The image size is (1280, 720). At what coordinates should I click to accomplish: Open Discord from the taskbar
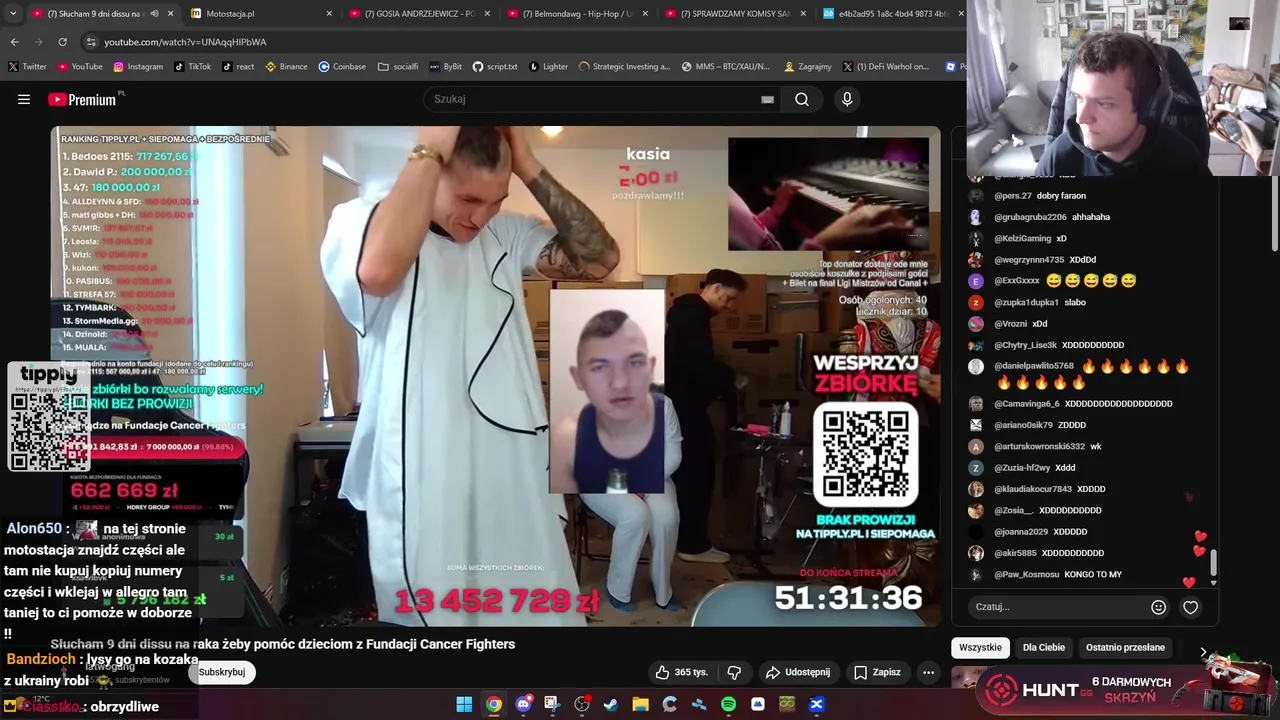(x=523, y=704)
